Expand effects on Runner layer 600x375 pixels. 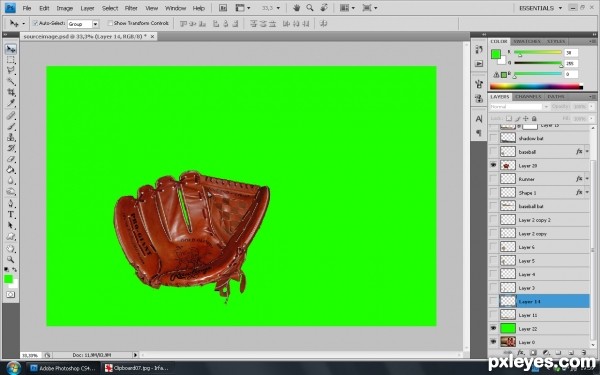tap(587, 179)
